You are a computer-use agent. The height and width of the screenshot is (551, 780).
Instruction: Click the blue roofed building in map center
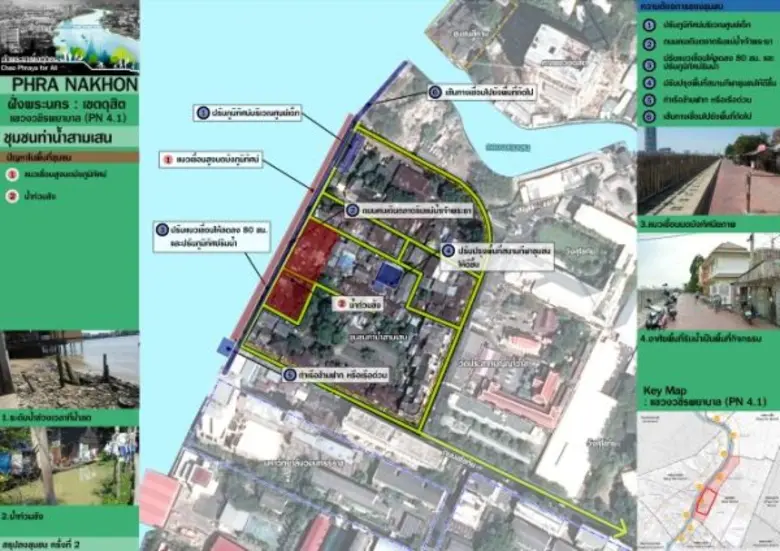pos(389,274)
